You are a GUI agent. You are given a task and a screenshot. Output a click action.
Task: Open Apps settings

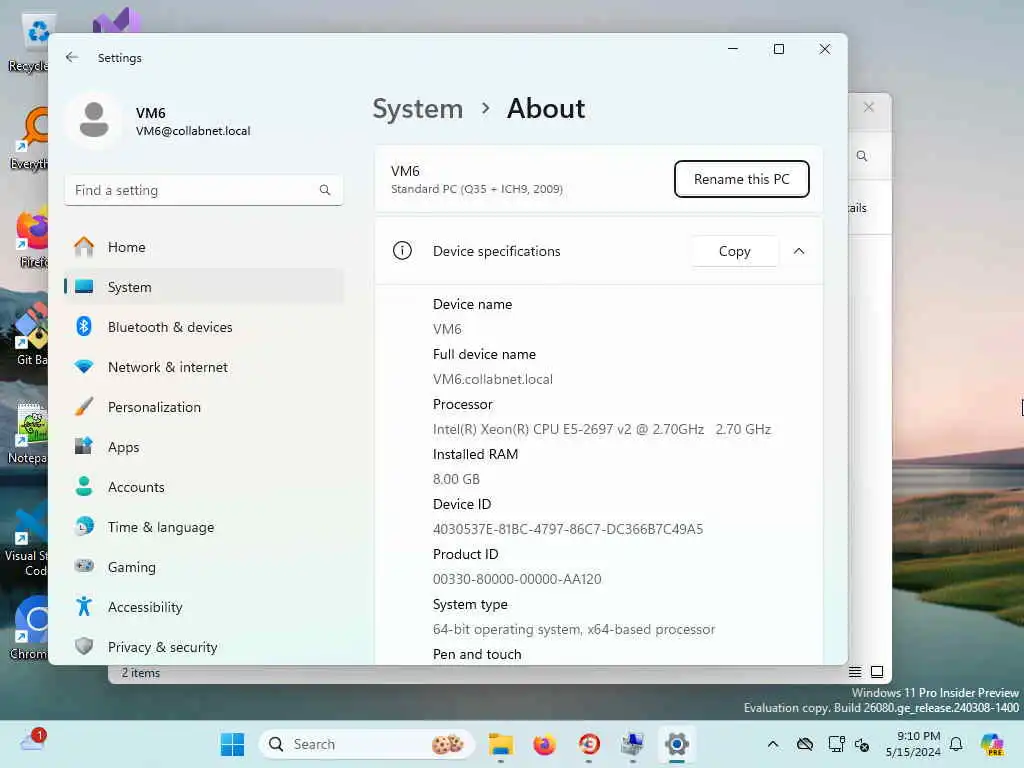click(x=203, y=447)
